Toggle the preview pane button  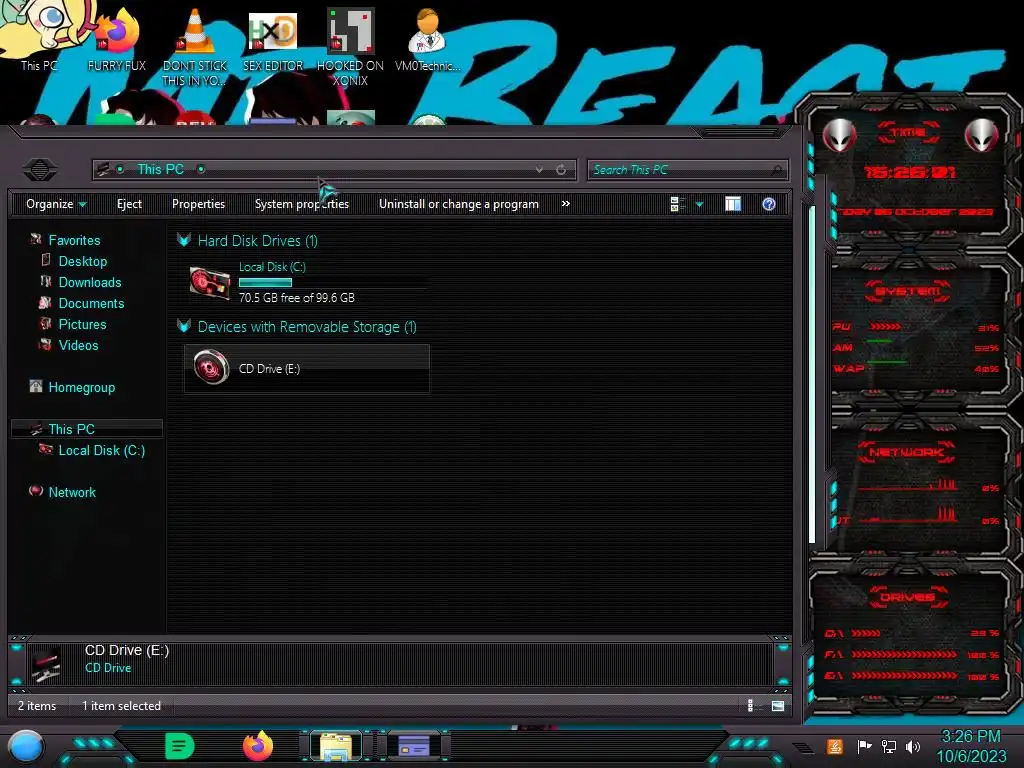(733, 204)
